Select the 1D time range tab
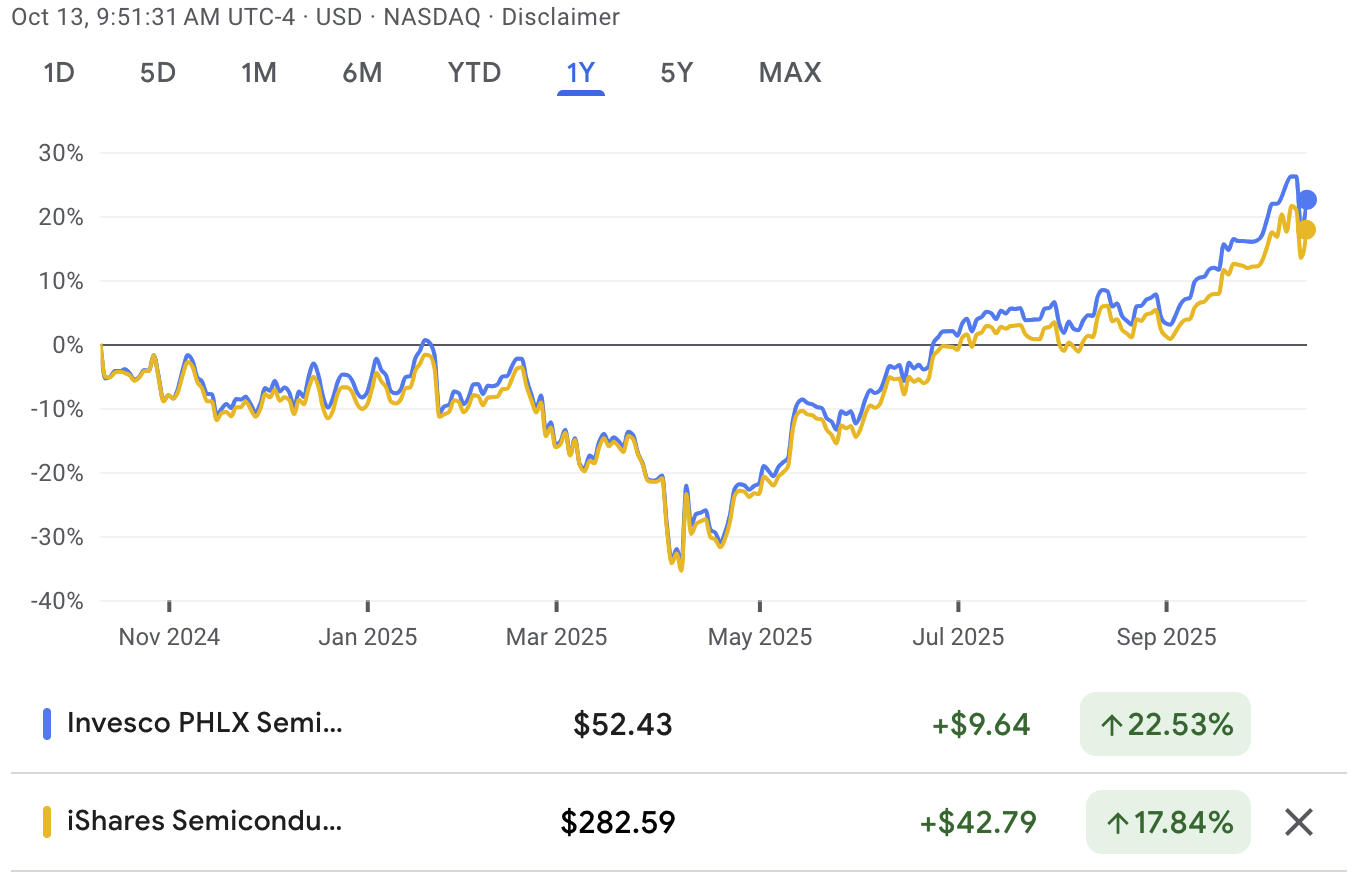Screen dimensions: 1352x886 point(59,73)
